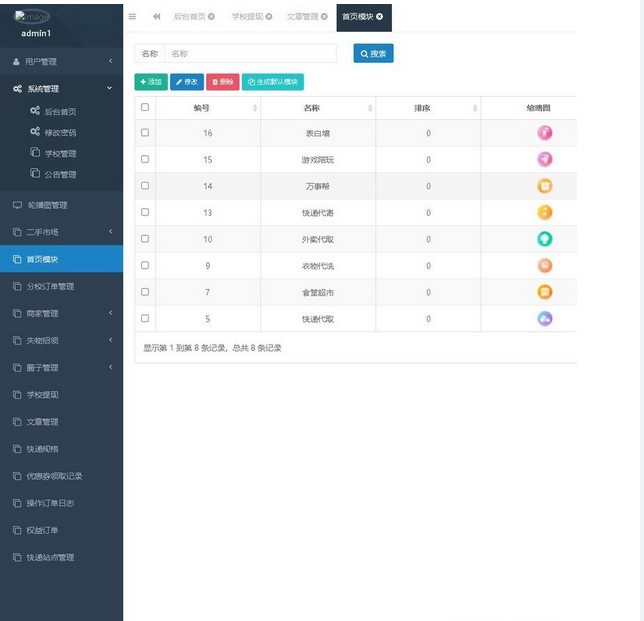Sort by 排序 column arrows
644x621 pixels.
pos(475,108)
